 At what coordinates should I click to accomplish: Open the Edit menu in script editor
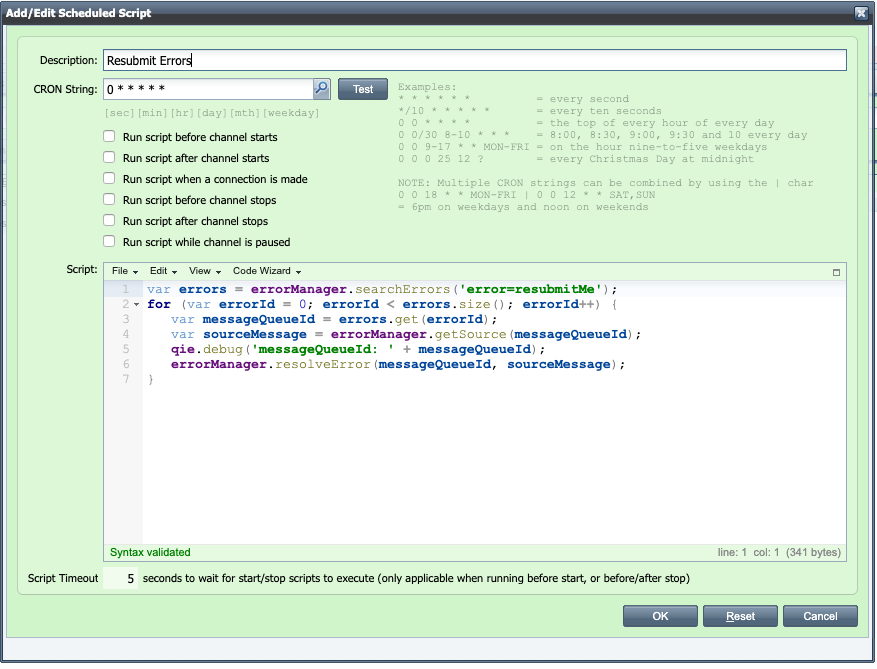pyautogui.click(x=163, y=271)
